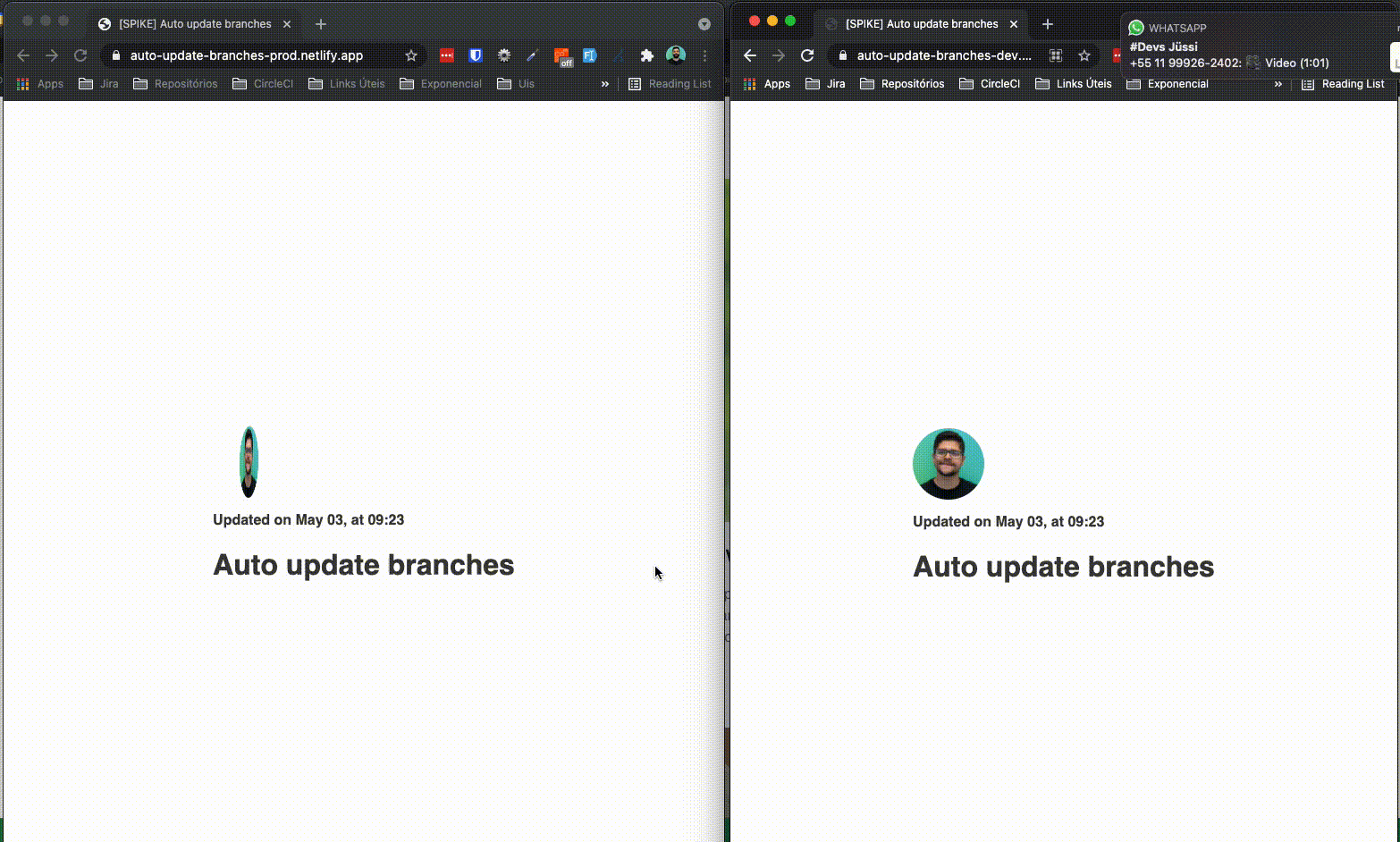Select the SPIKE tab in the prod window
The height and width of the screenshot is (842, 1400).
[195, 24]
